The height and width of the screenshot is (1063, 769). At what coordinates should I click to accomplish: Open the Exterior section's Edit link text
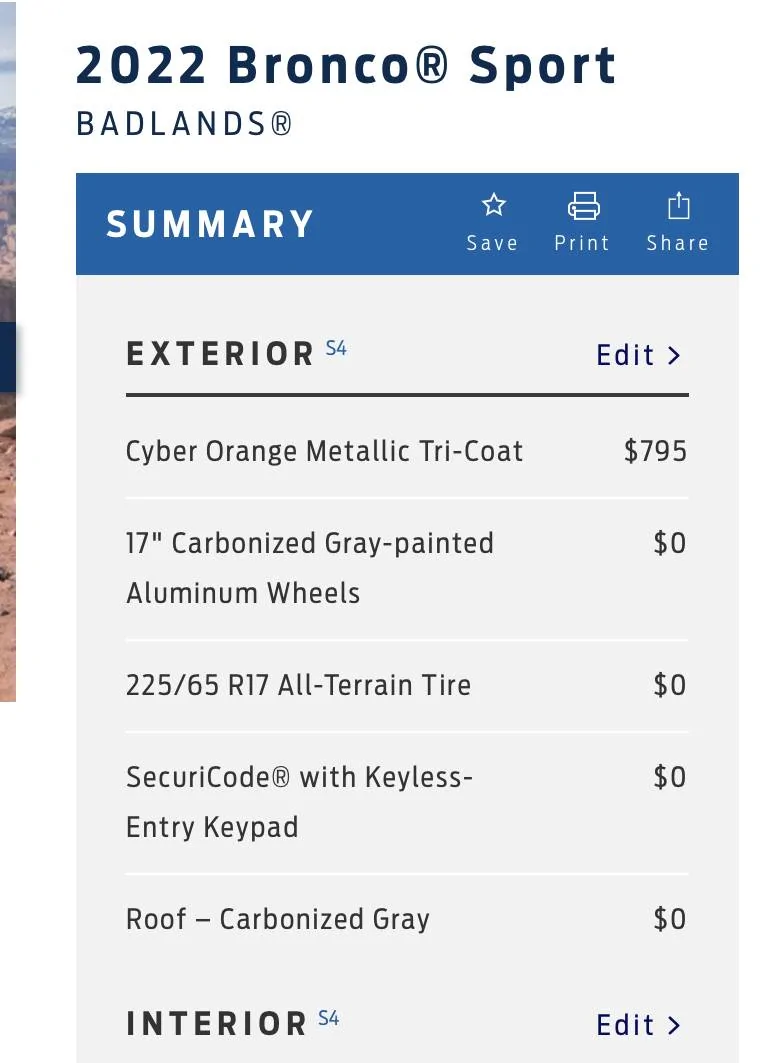point(625,355)
